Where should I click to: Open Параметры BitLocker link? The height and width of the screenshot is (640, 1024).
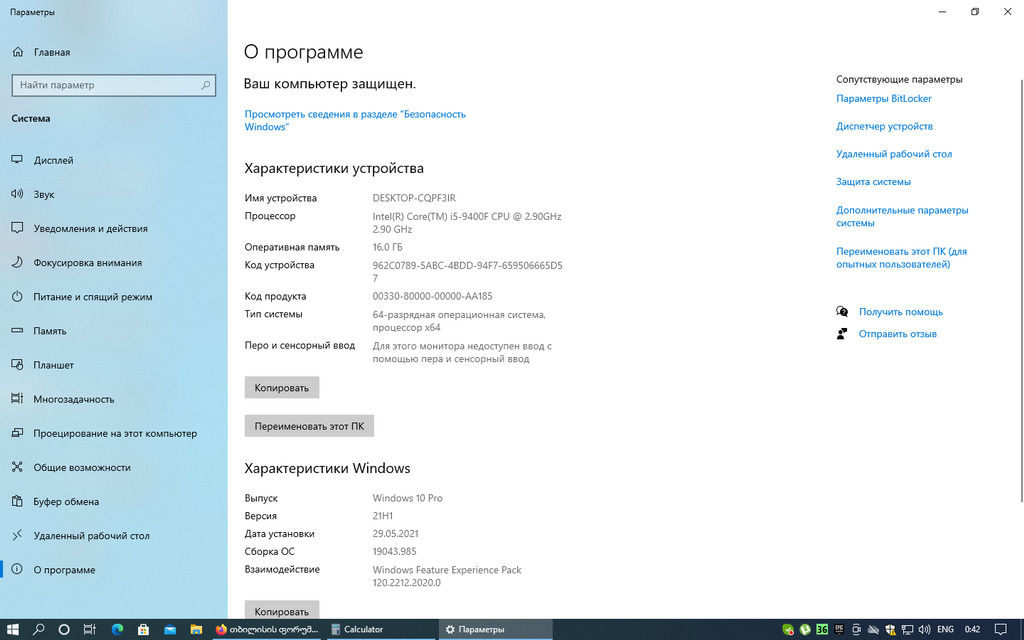coord(884,99)
